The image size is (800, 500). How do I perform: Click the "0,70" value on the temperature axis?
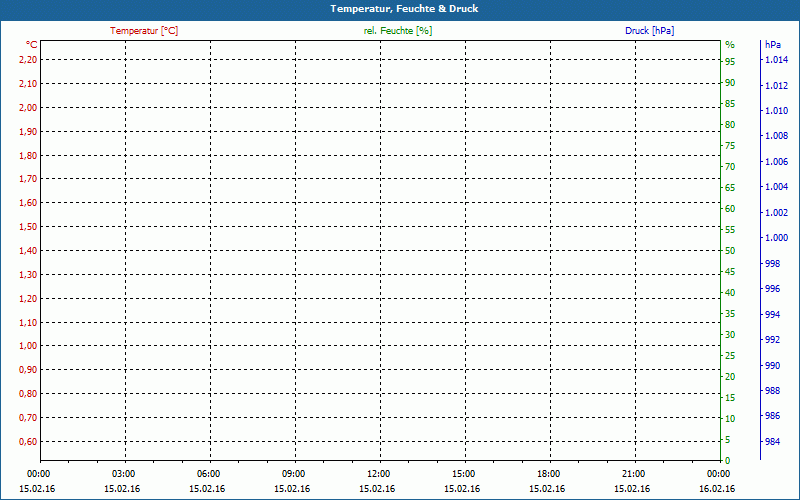28,418
